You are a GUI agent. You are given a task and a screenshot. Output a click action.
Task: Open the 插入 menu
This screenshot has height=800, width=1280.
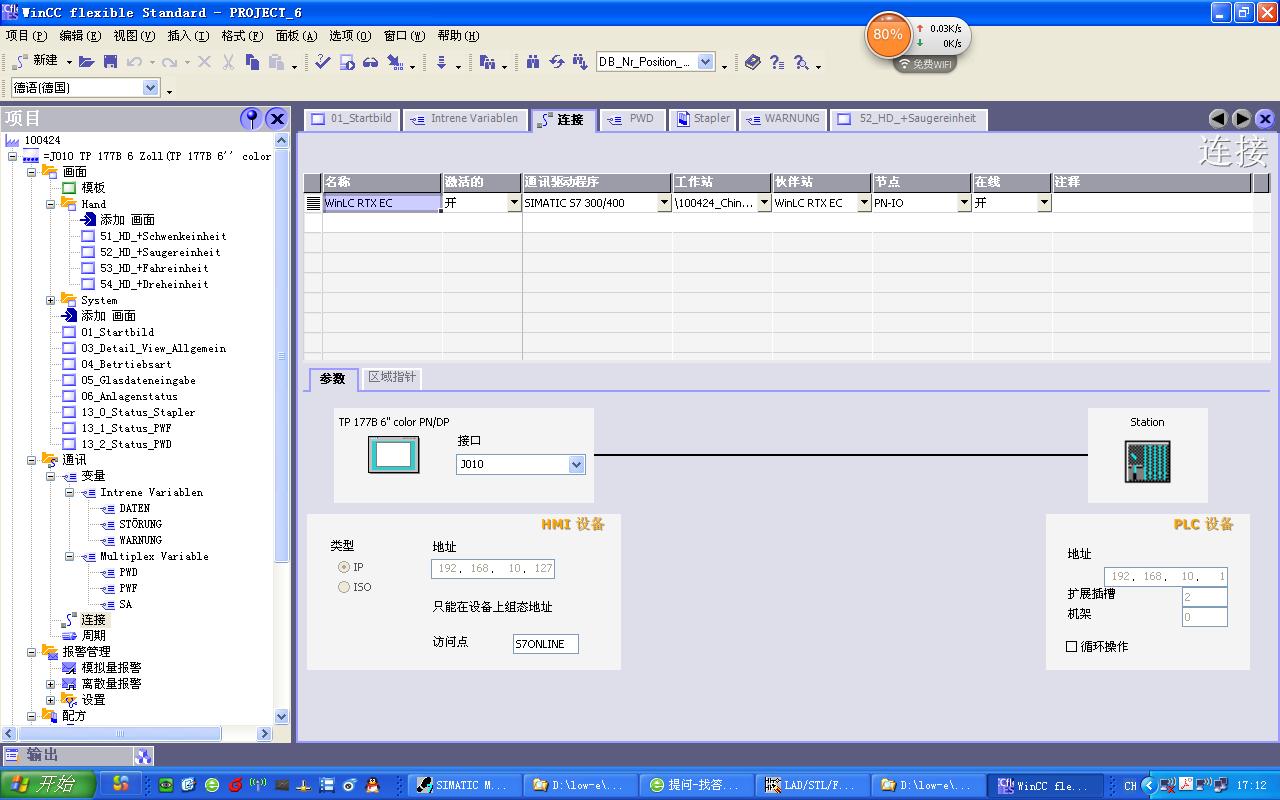(188, 35)
